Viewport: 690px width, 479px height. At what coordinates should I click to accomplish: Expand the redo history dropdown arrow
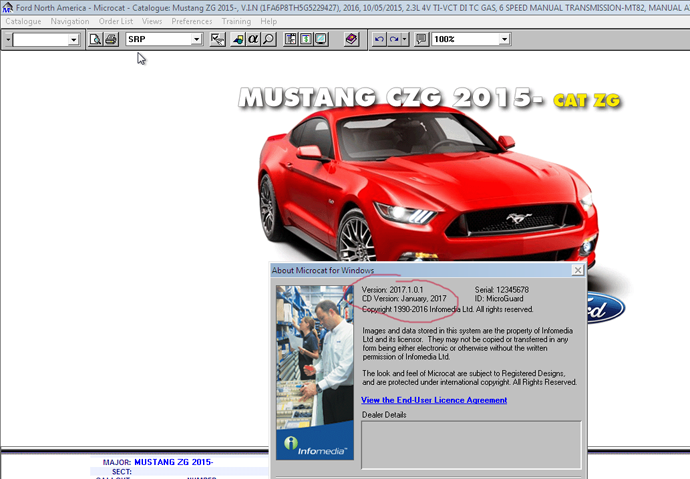404,39
